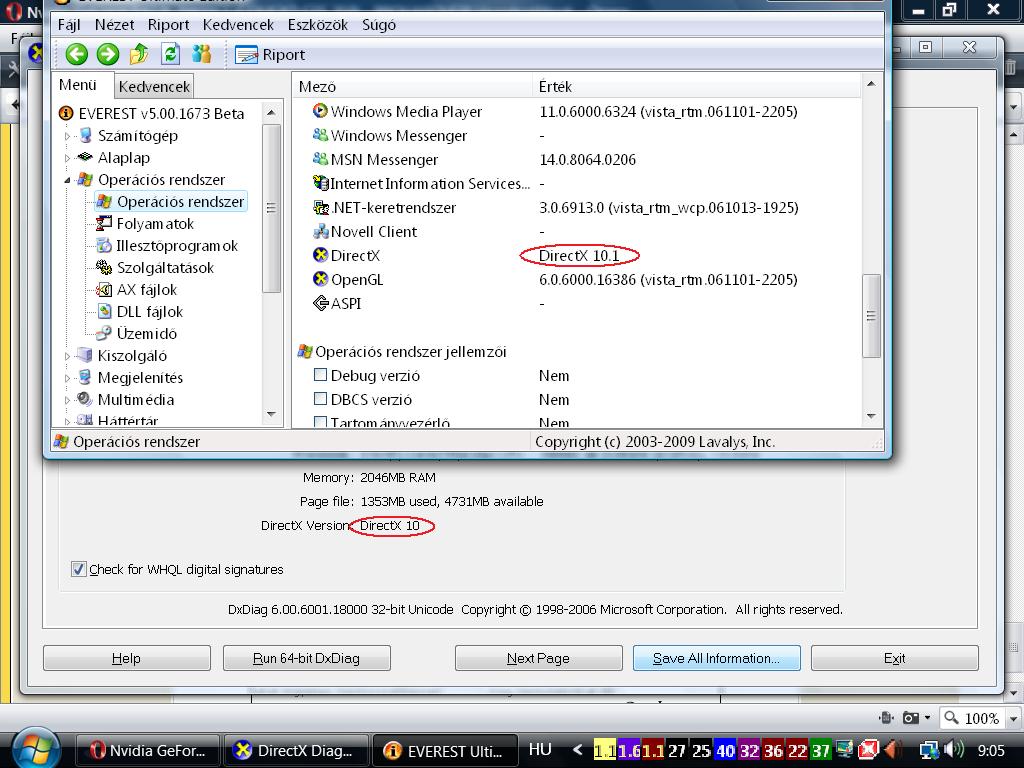Open the camera tool dropdown arrow
This screenshot has height=768, width=1024.
[x=928, y=718]
